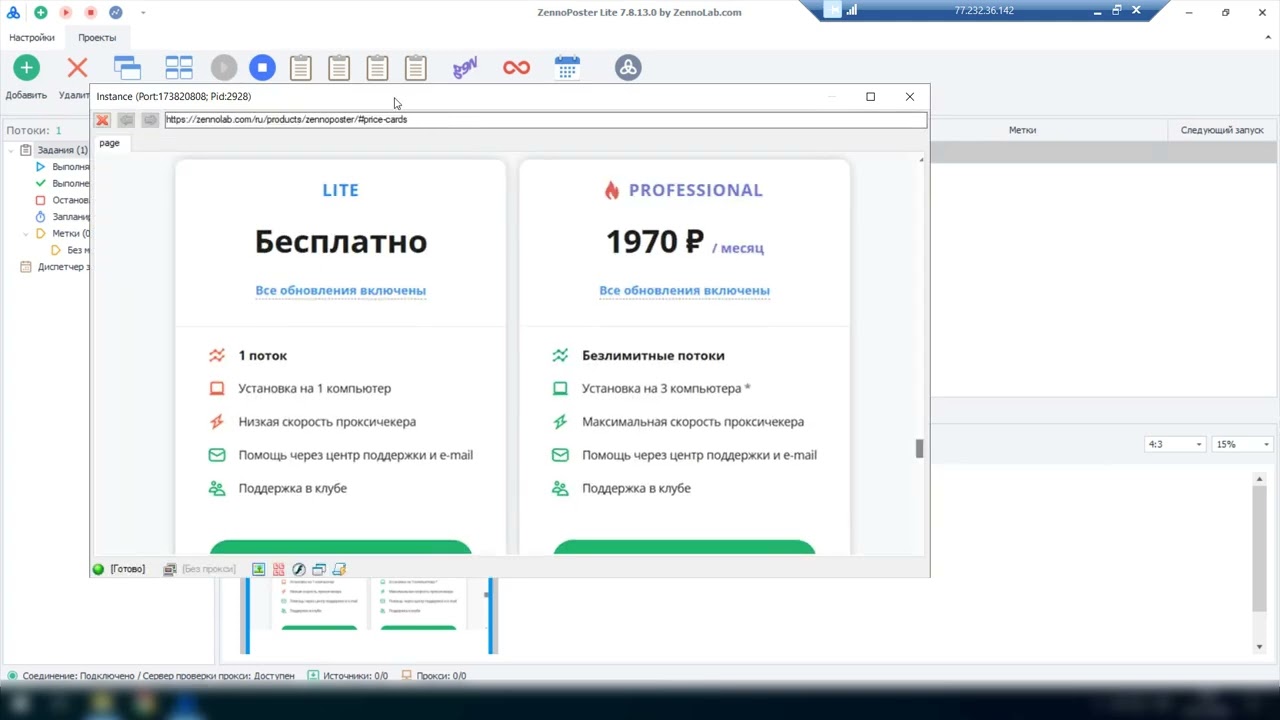The image size is (1280, 720).
Task: Click the popup windows icon in Instance status bar
Action: [x=319, y=569]
